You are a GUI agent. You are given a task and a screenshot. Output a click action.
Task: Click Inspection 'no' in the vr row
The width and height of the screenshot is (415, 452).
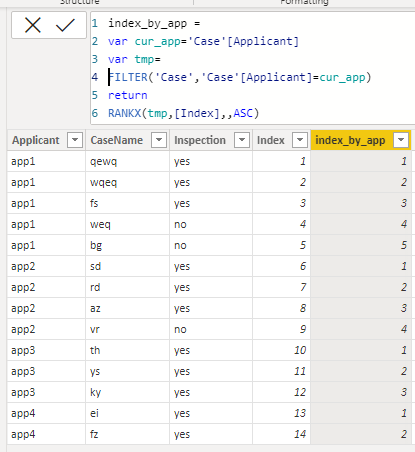click(x=211, y=329)
